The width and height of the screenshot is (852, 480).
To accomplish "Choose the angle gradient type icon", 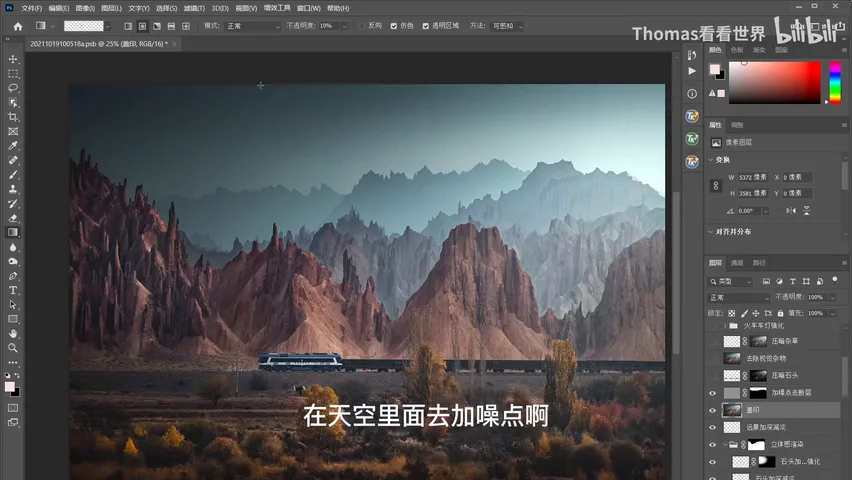I will pyautogui.click(x=157, y=26).
